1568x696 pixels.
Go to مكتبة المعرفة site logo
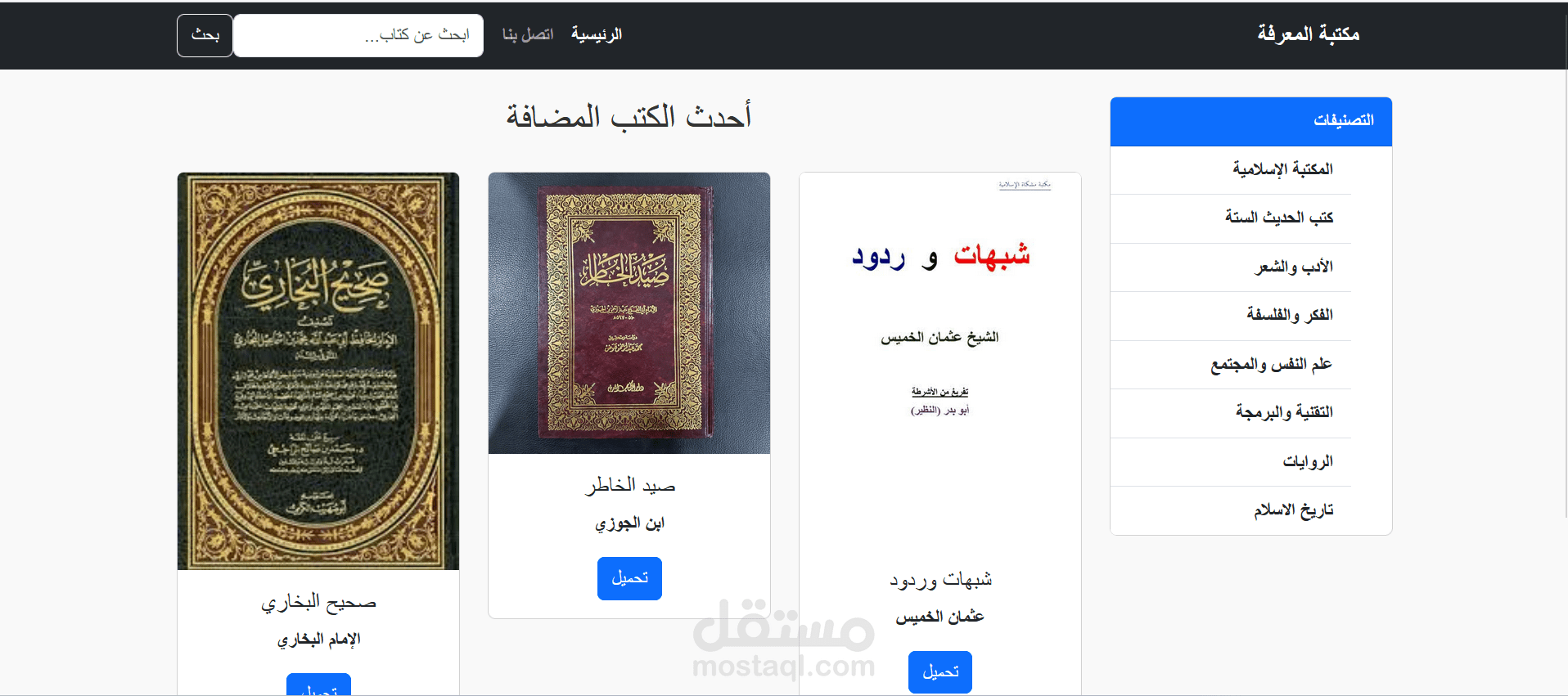1309,34
